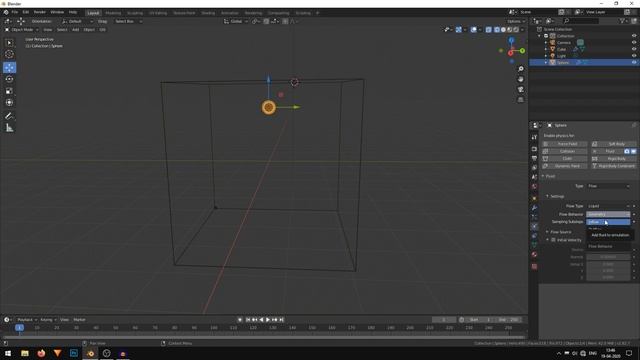Open File Explorer from the taskbar
Viewport: 640px width, 360px height.
point(25,353)
